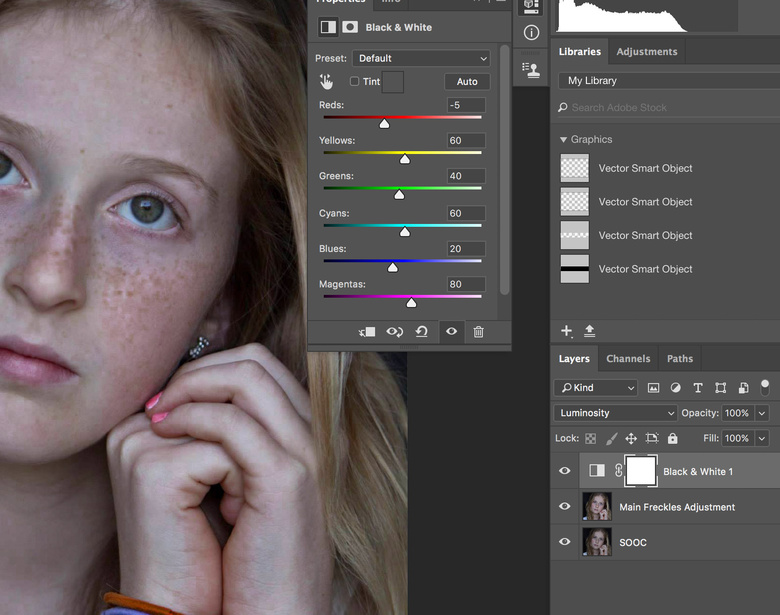Lock image pixels brush icon

tap(611, 438)
